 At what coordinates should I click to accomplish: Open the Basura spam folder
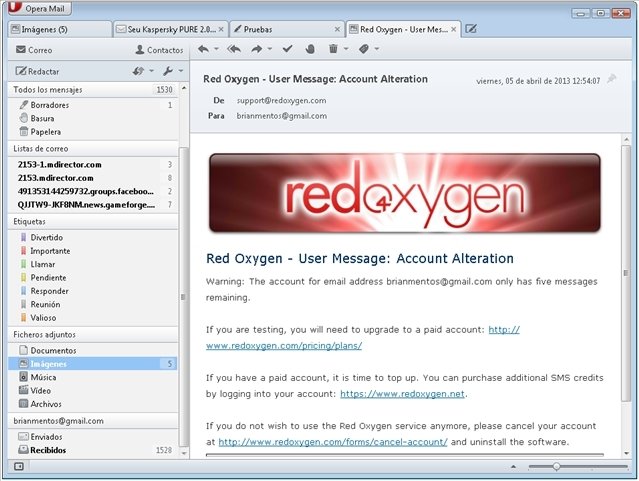click(93, 118)
